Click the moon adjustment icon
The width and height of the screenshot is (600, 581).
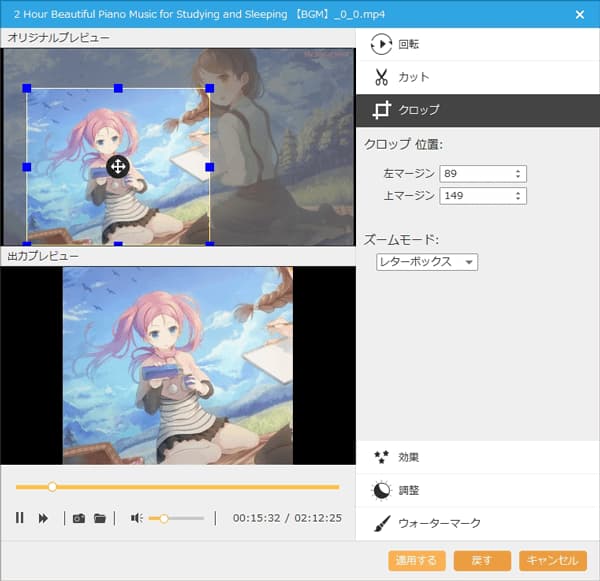[x=381, y=490]
